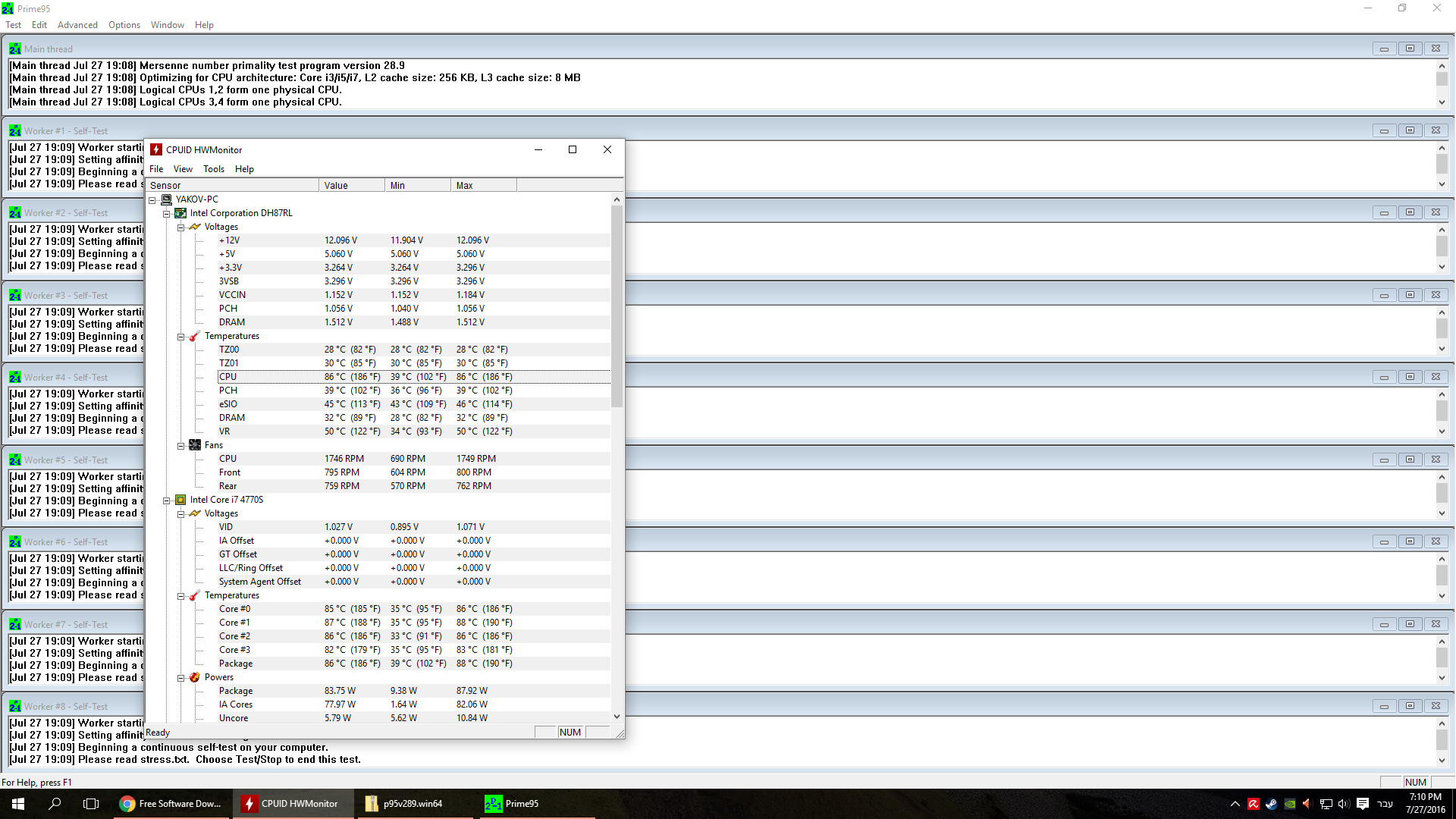Show hidden tray icons chevron
Screen dimensions: 1456x819
pyautogui.click(x=1235, y=804)
